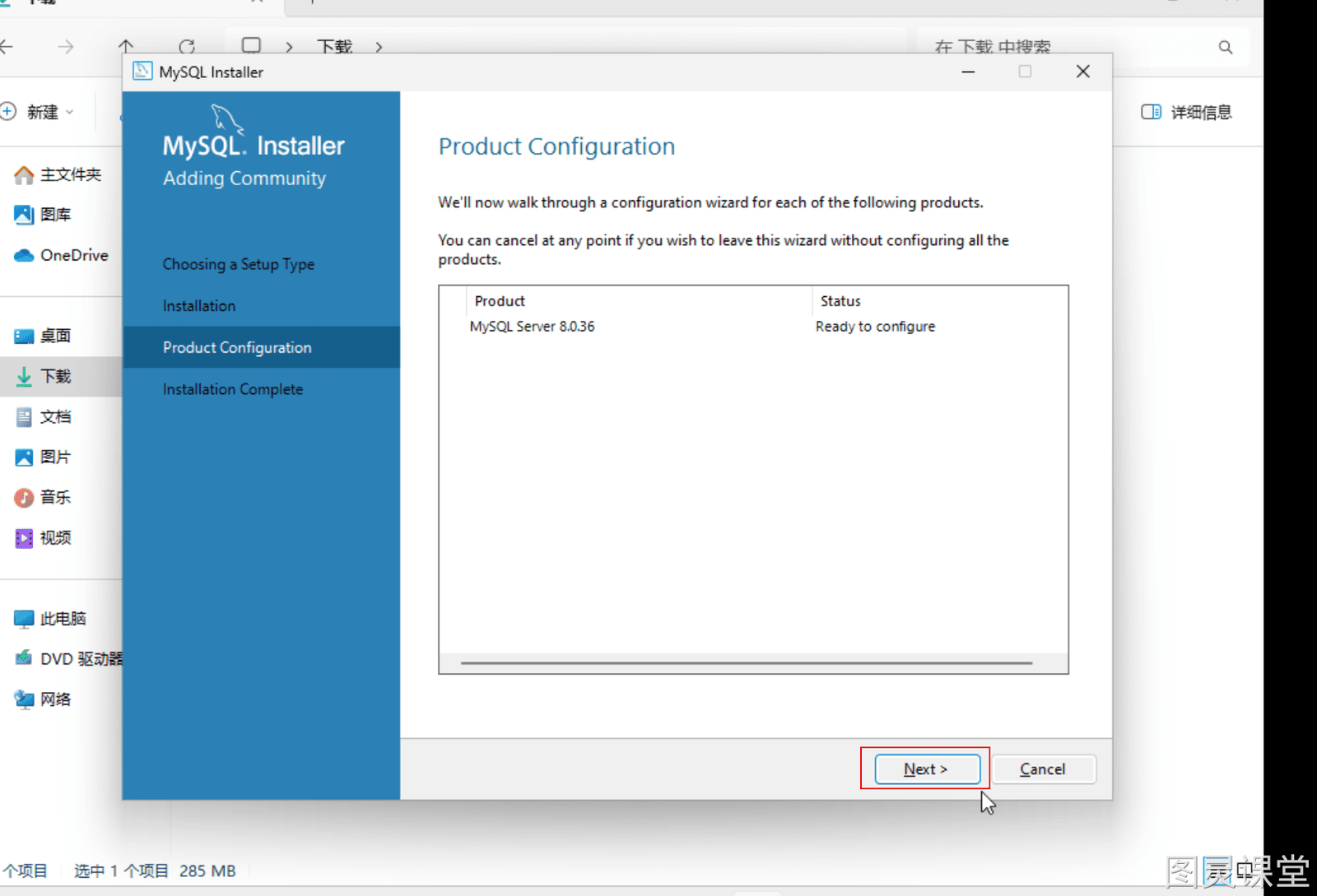The image size is (1317, 896).
Task: Open 主文件夹 in Explorer sidebar
Action: pos(71,174)
